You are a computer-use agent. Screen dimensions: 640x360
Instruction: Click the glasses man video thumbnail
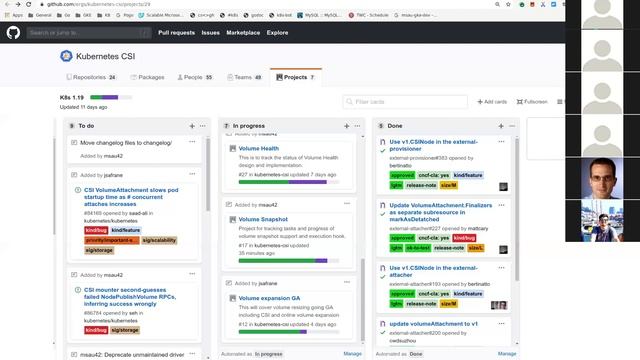602,178
